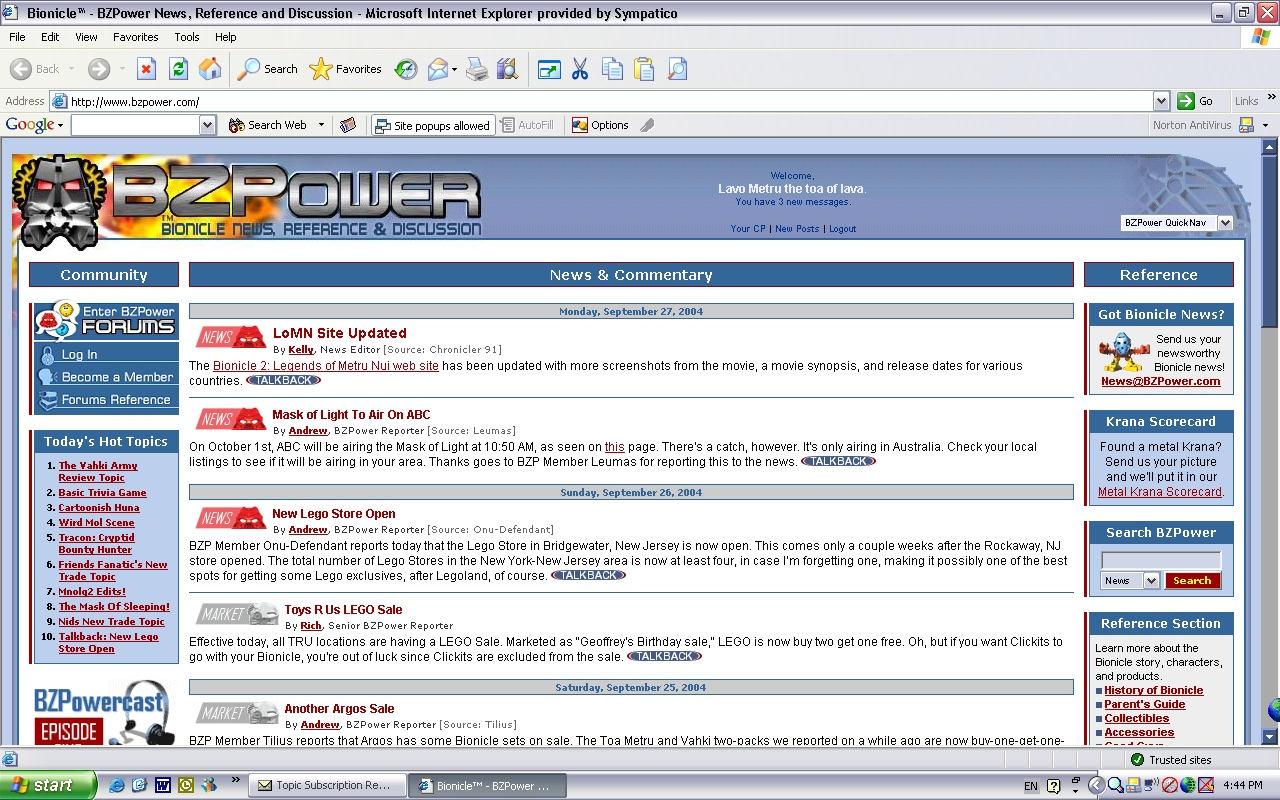
Task: Go to the Home page icon
Action: tap(210, 69)
